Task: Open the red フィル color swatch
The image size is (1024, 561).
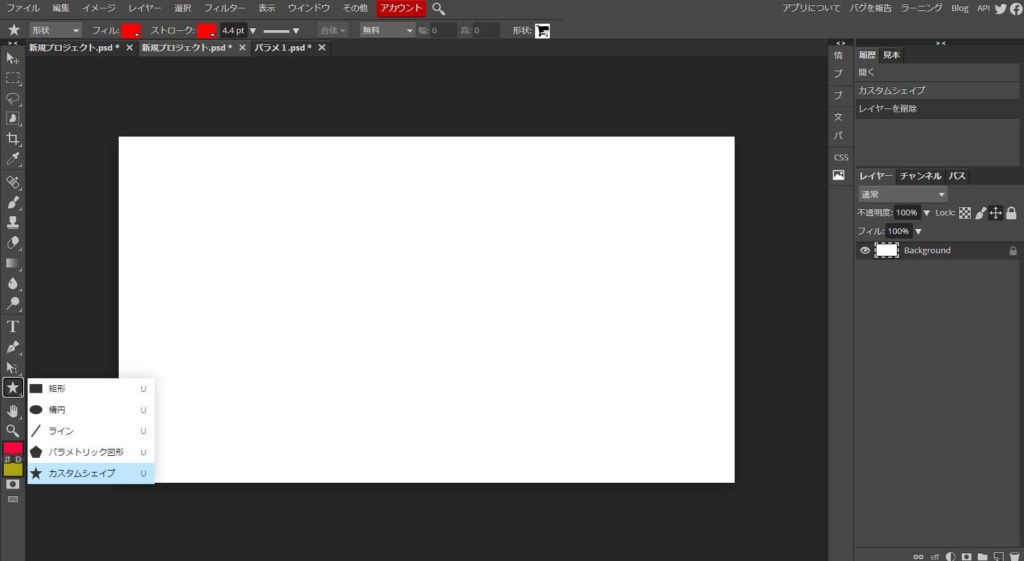Action: click(x=131, y=30)
